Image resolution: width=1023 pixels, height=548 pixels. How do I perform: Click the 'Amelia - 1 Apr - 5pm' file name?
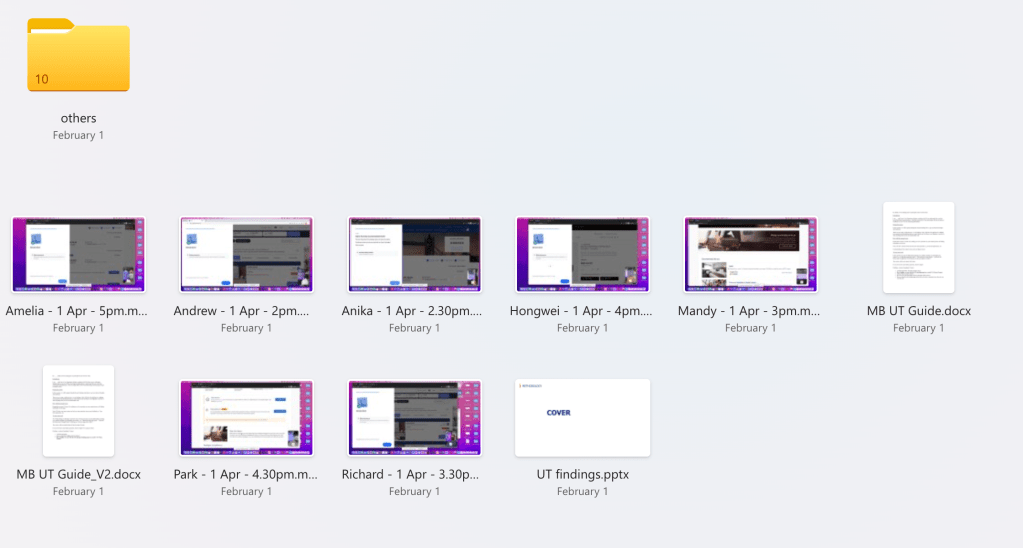[78, 311]
